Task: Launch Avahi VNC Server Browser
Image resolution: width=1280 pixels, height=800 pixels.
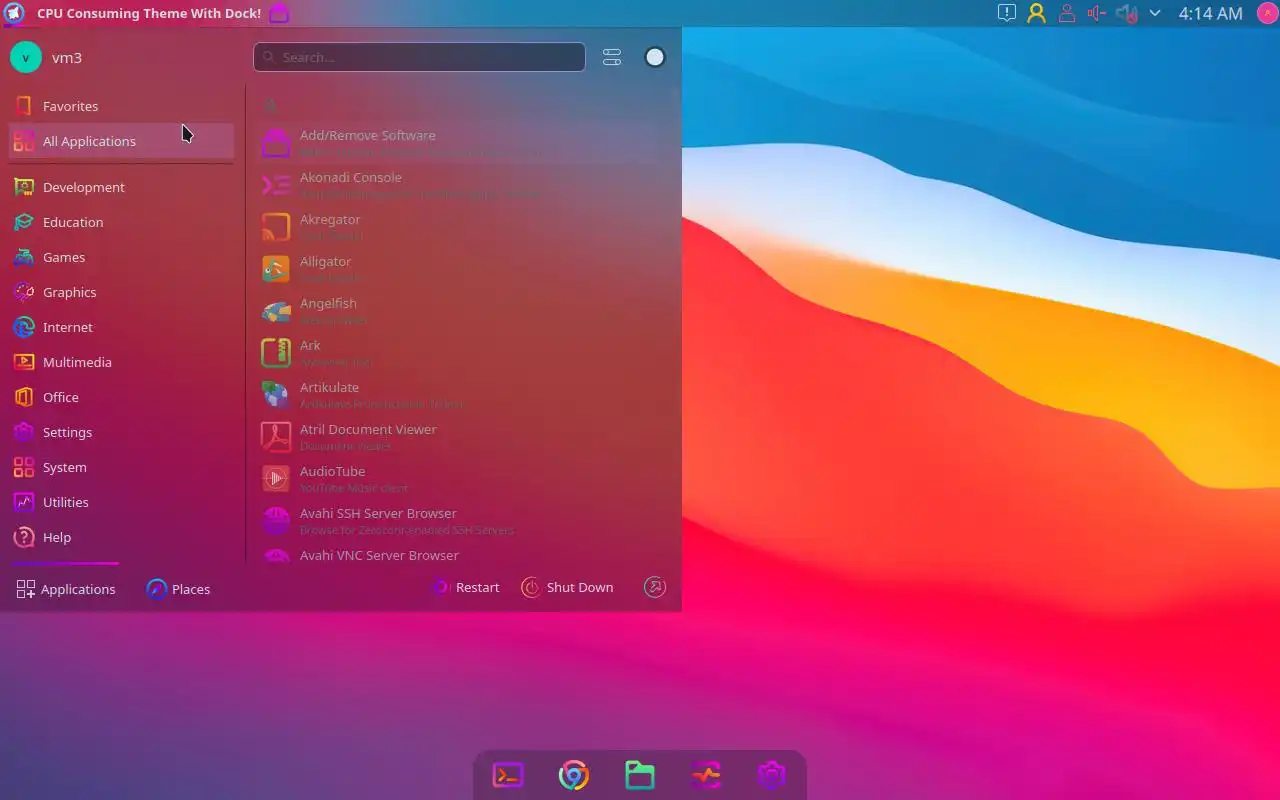Action: point(463,555)
